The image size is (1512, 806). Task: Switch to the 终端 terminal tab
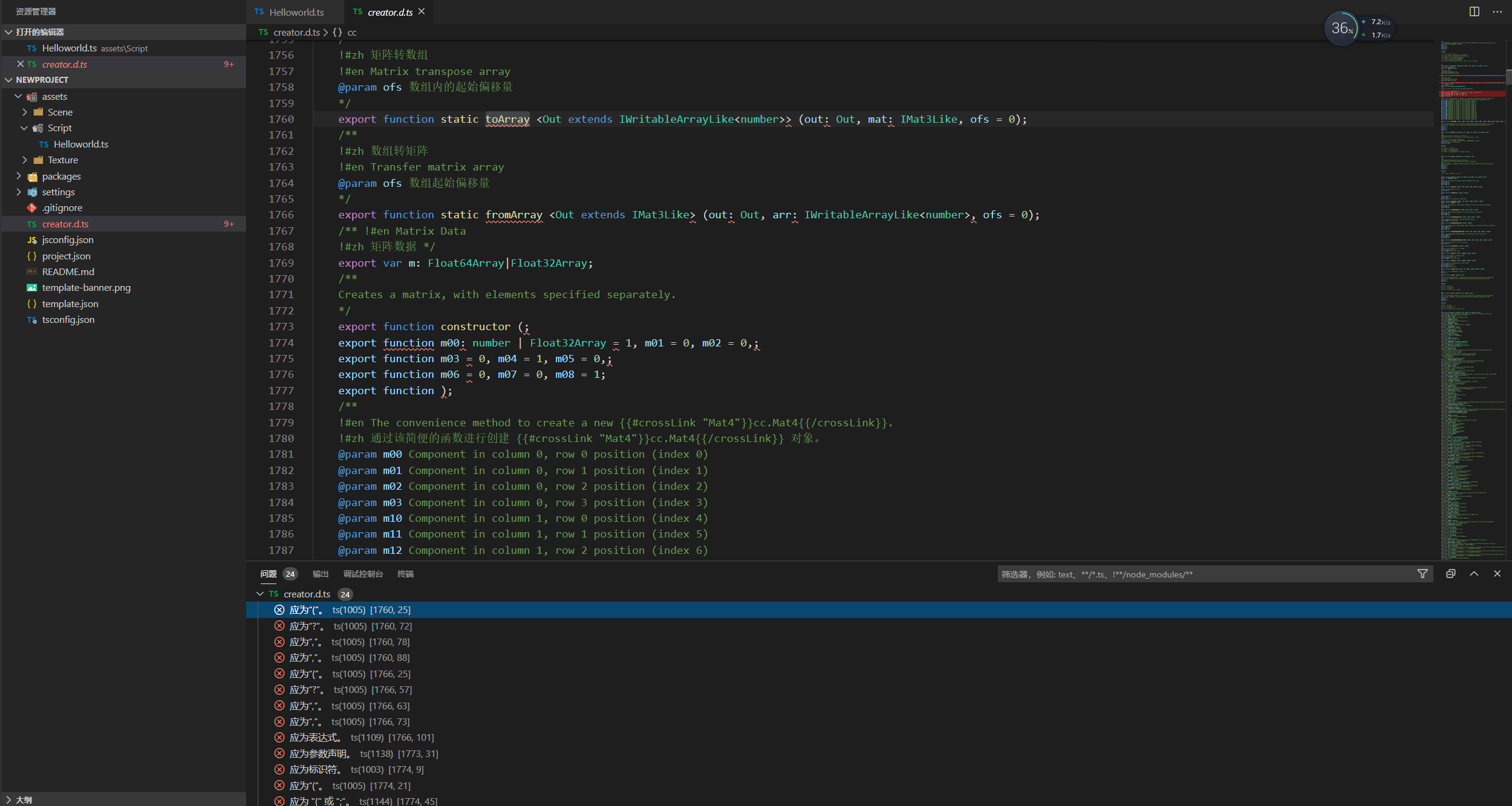pyautogui.click(x=405, y=574)
